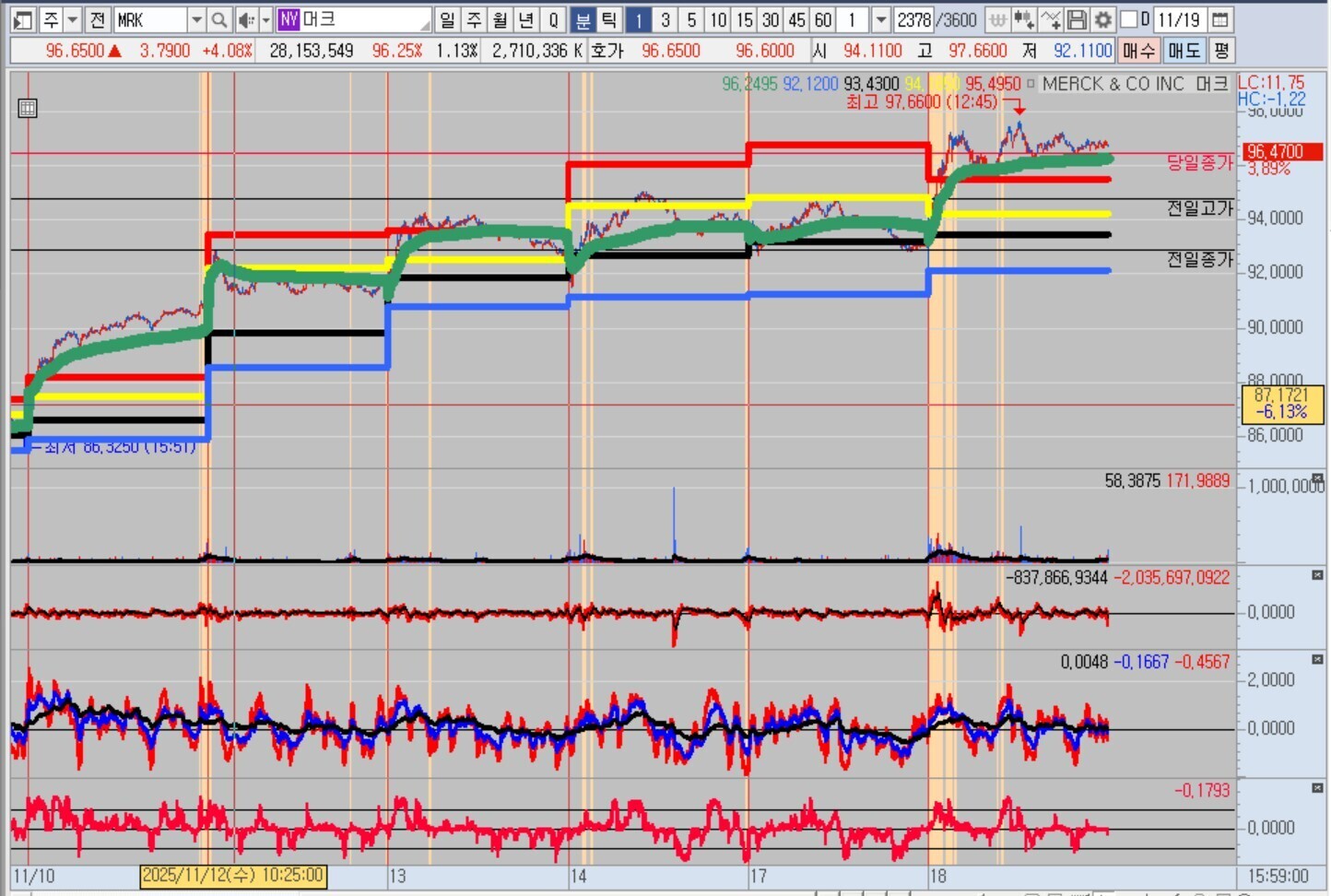Tick the D checkbox beside date field
The width and height of the screenshot is (1331, 896).
pos(1129,19)
